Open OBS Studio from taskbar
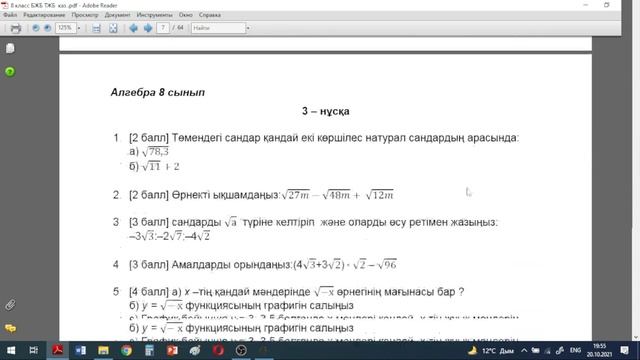The image size is (640, 360). (241, 351)
